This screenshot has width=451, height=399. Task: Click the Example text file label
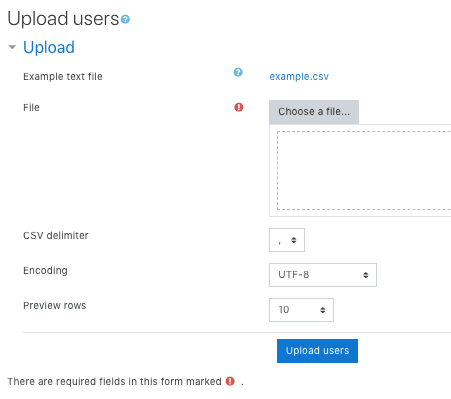(x=63, y=76)
